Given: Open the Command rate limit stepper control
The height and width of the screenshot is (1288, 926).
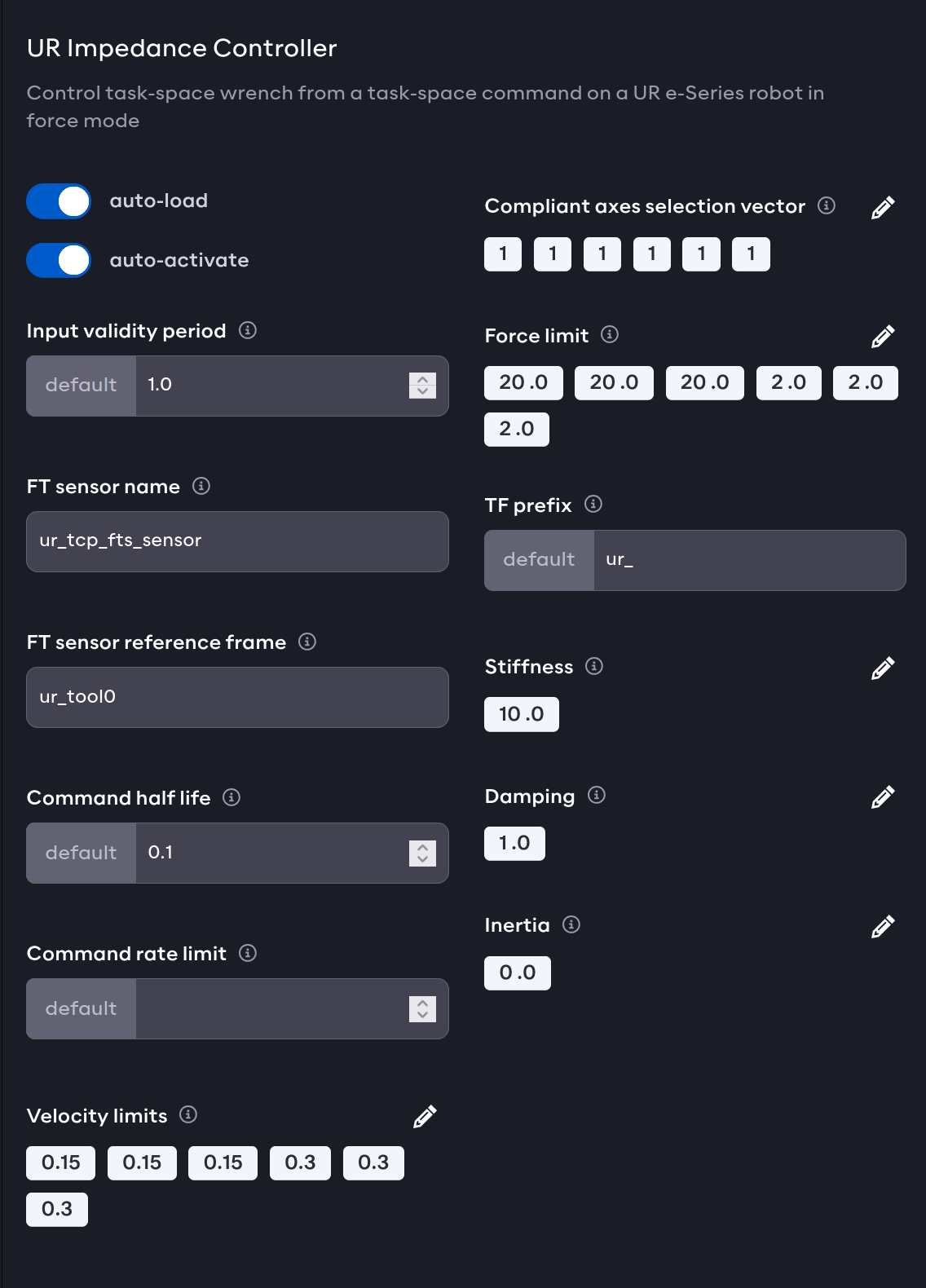Looking at the screenshot, I should (x=421, y=1008).
